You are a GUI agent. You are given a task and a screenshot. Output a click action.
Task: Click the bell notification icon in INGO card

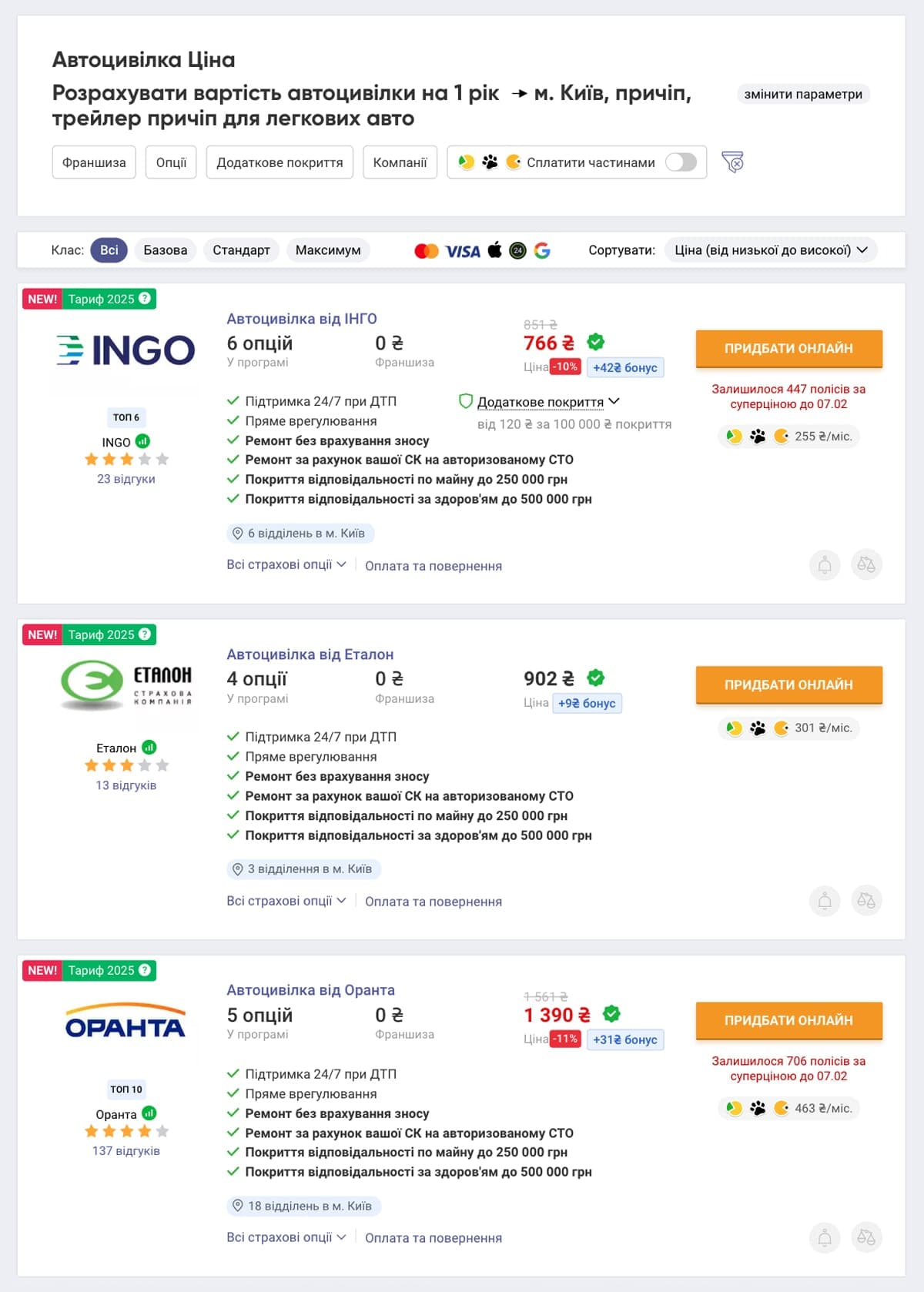825,565
